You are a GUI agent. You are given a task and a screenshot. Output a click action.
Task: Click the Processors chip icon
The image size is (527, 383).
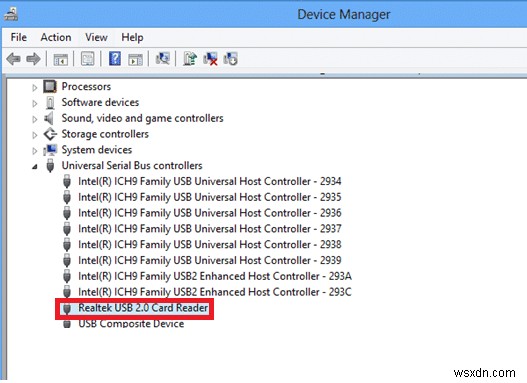coord(50,87)
